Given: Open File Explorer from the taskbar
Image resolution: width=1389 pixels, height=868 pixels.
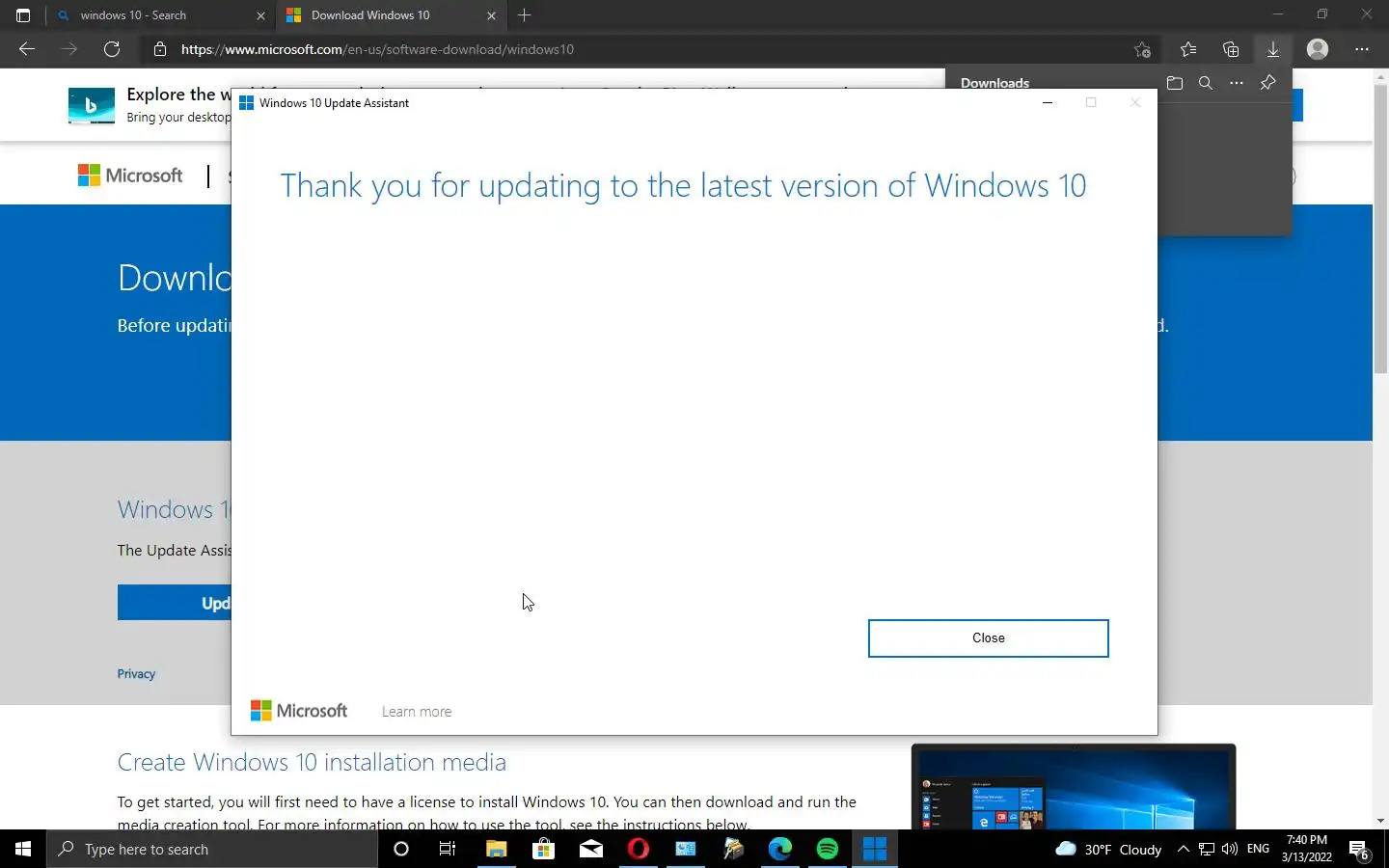Looking at the screenshot, I should coord(496,849).
